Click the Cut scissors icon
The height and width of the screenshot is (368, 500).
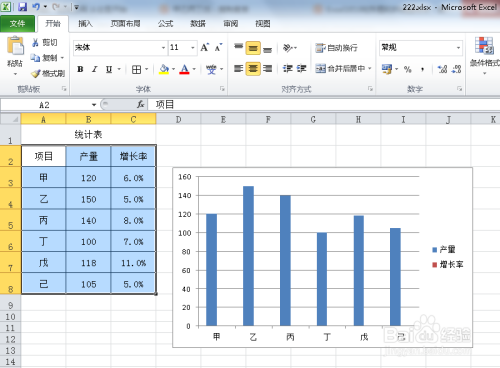point(35,42)
